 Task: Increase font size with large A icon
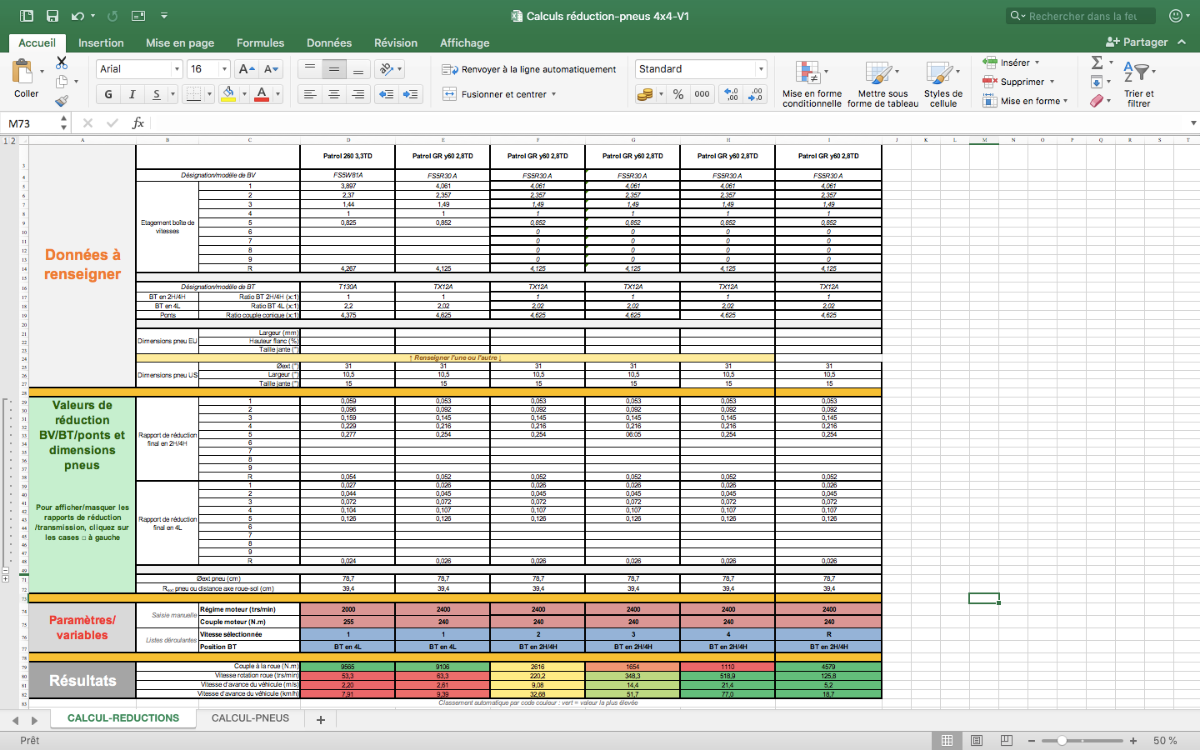(246, 69)
